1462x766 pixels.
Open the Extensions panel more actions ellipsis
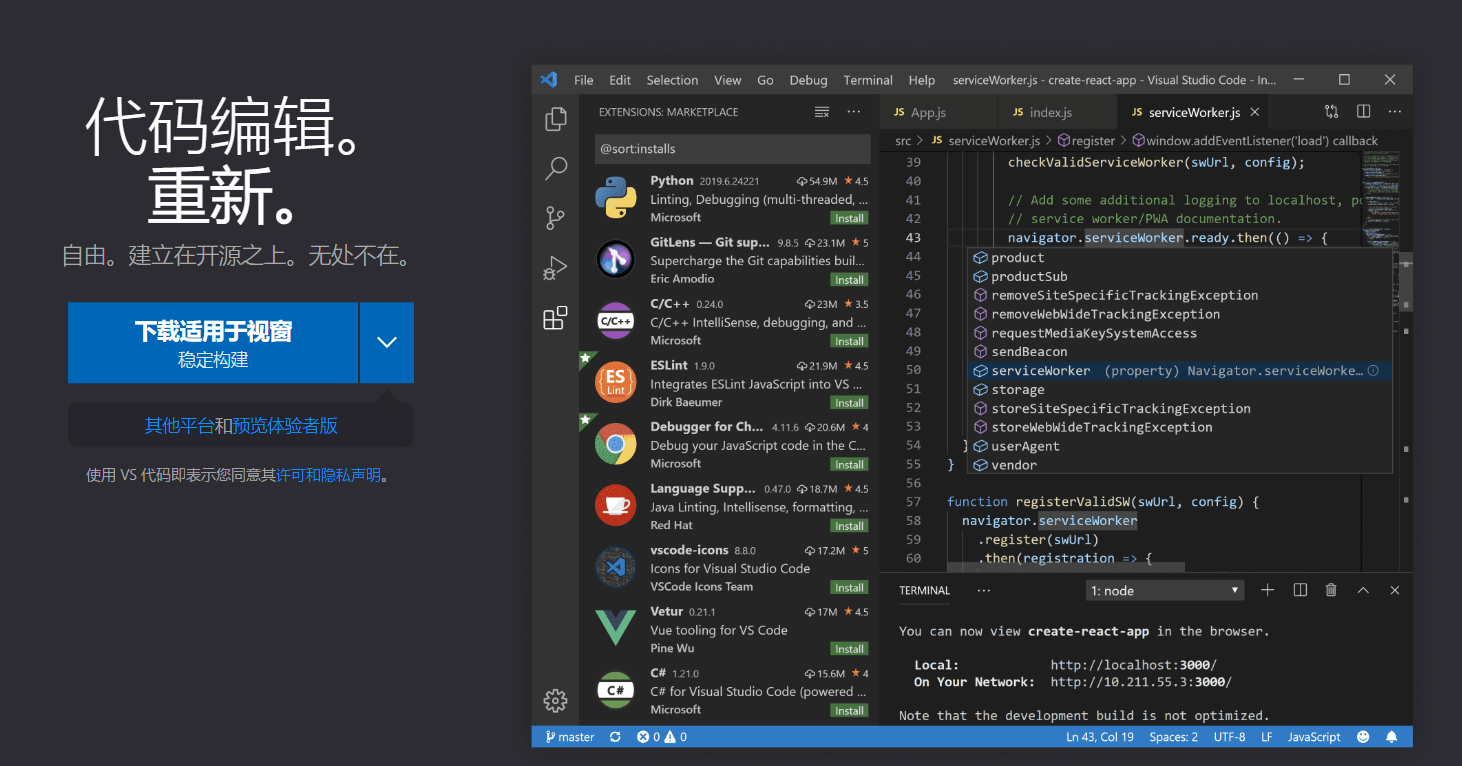(x=854, y=112)
